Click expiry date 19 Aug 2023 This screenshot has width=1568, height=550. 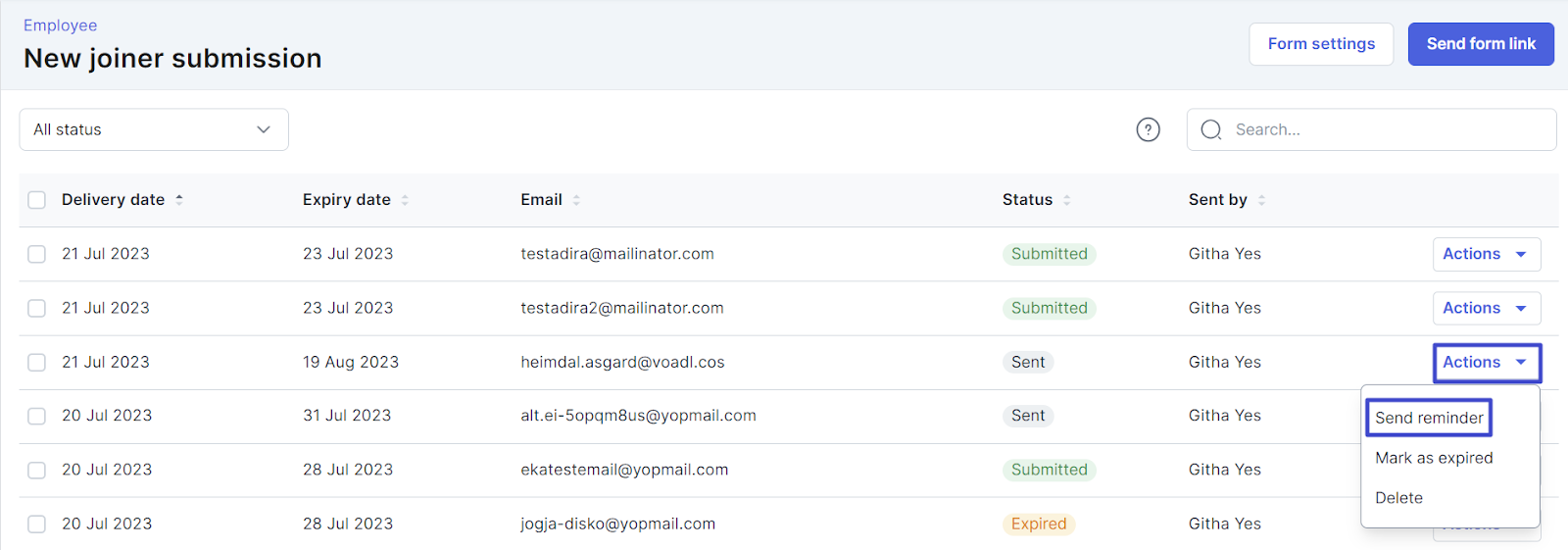(351, 362)
